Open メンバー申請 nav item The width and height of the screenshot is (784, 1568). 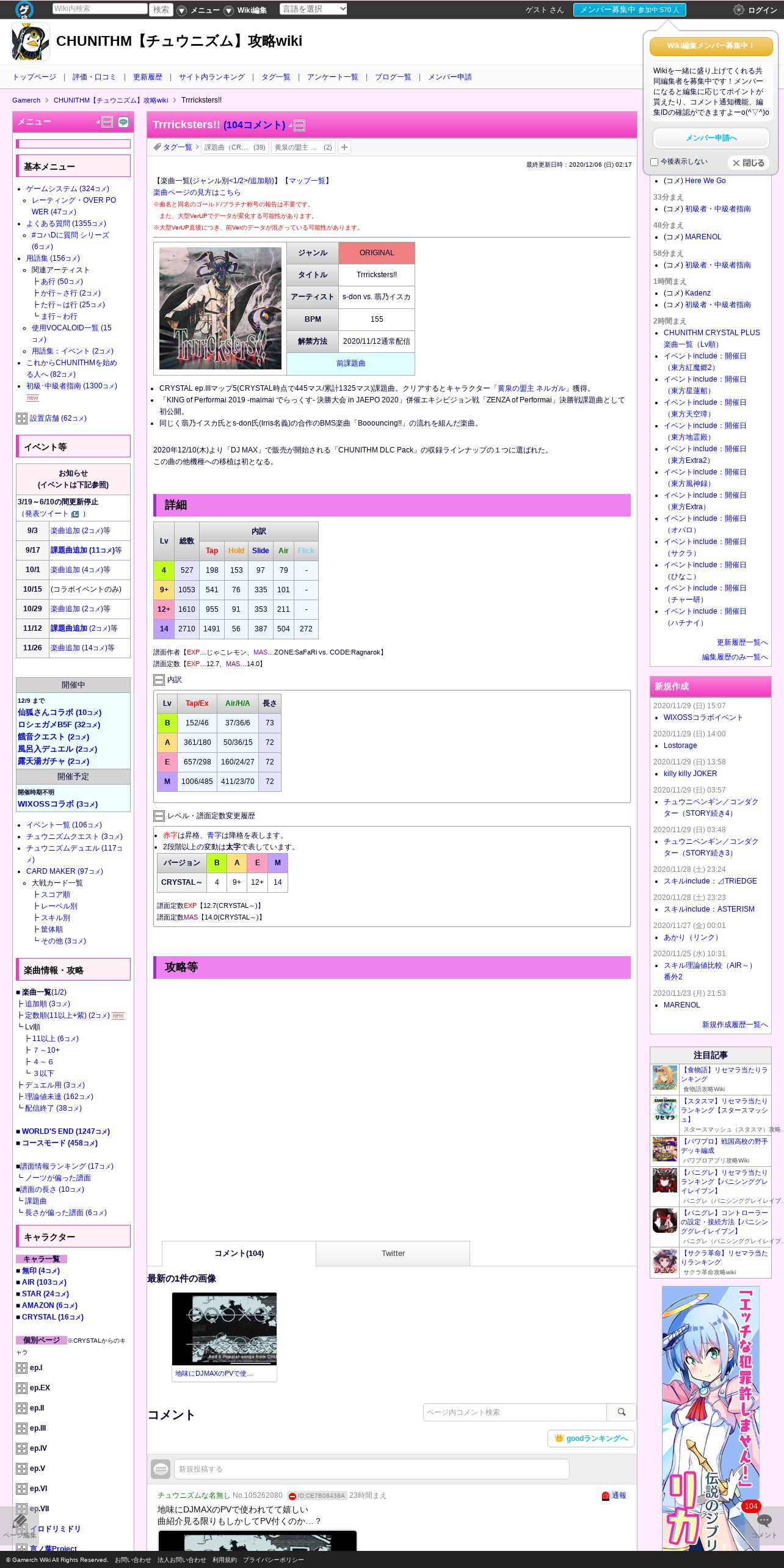click(450, 77)
